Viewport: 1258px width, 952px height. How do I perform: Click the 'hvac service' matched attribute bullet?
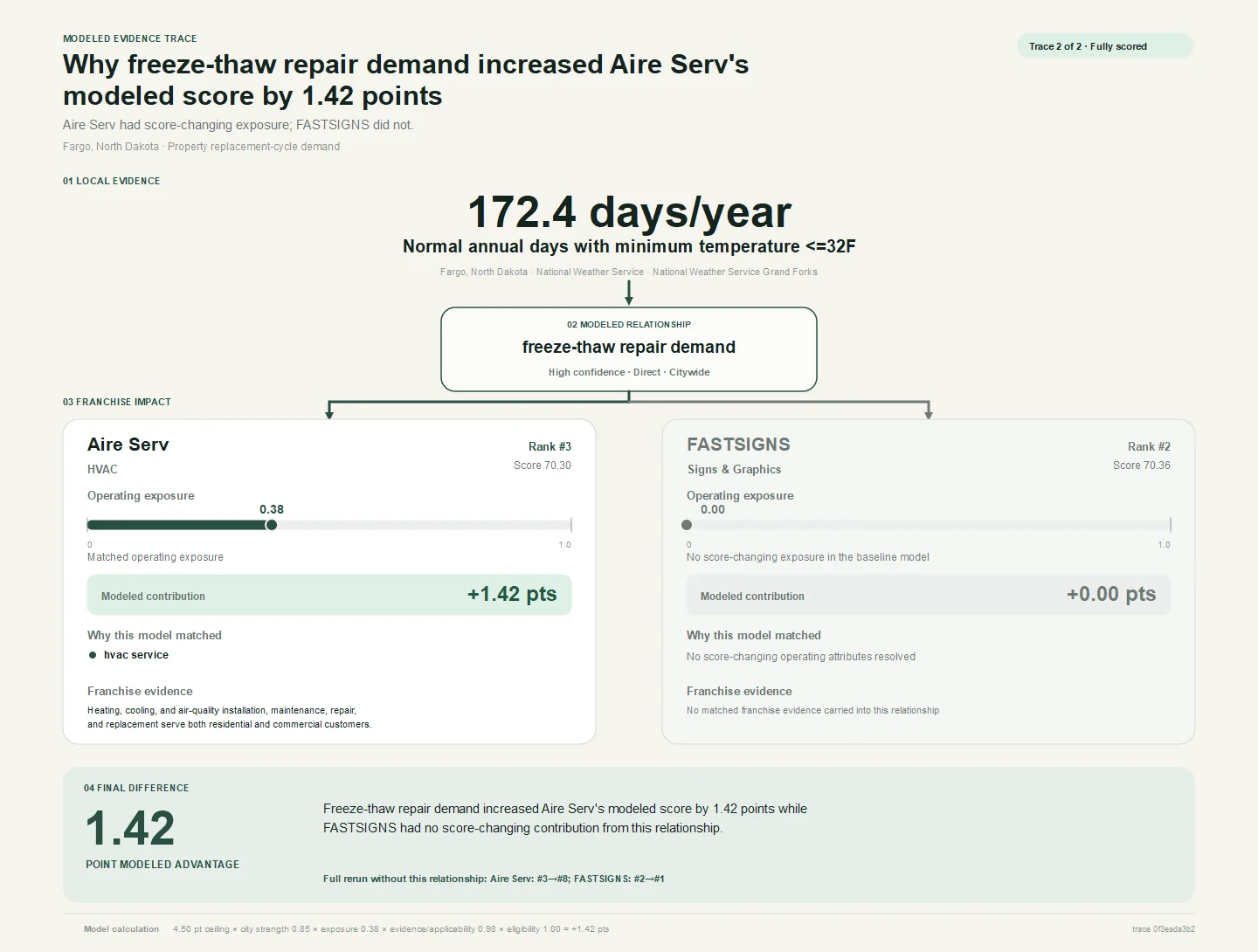pos(129,655)
